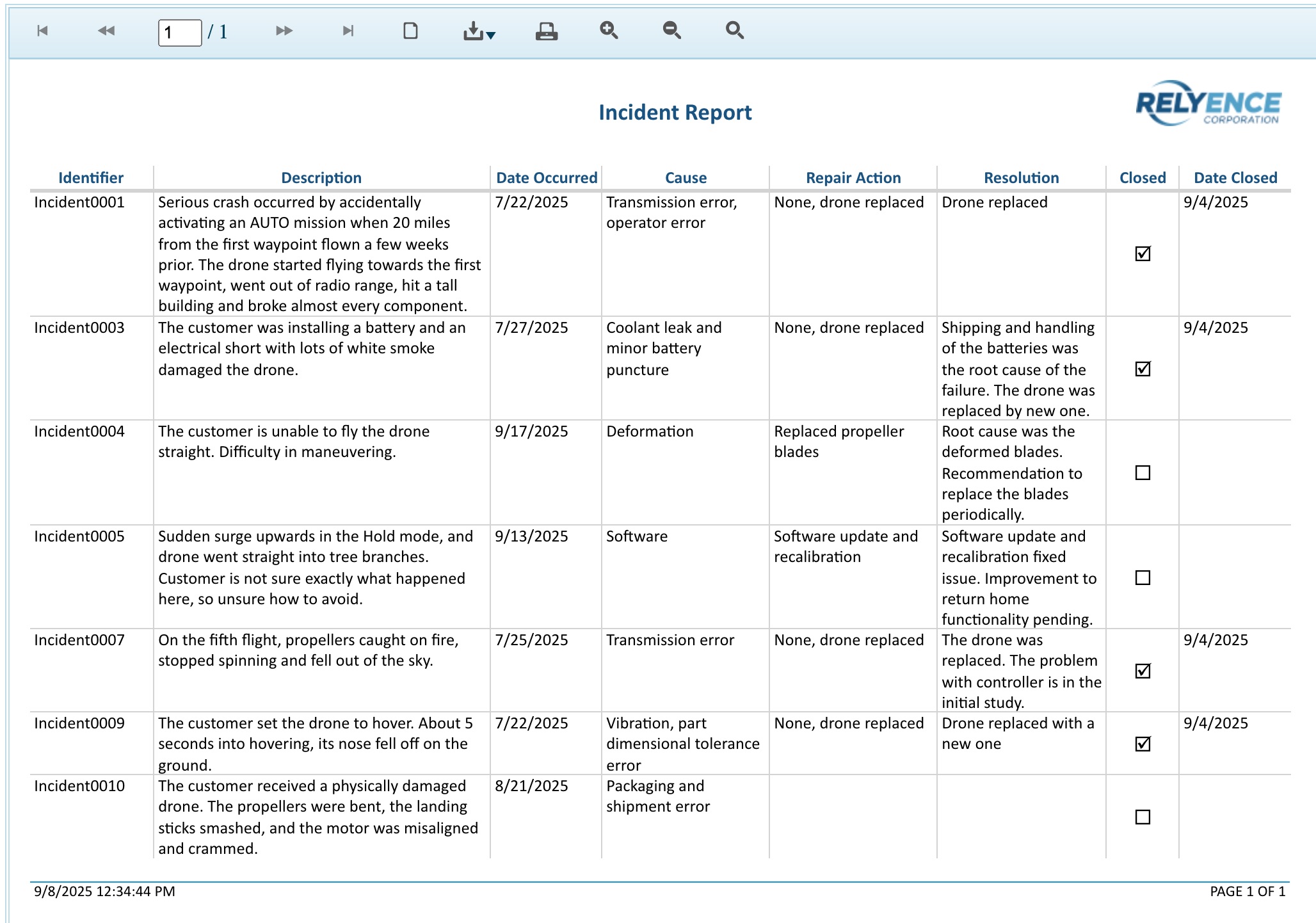
Task: Click the Identifier column header
Action: click(91, 178)
